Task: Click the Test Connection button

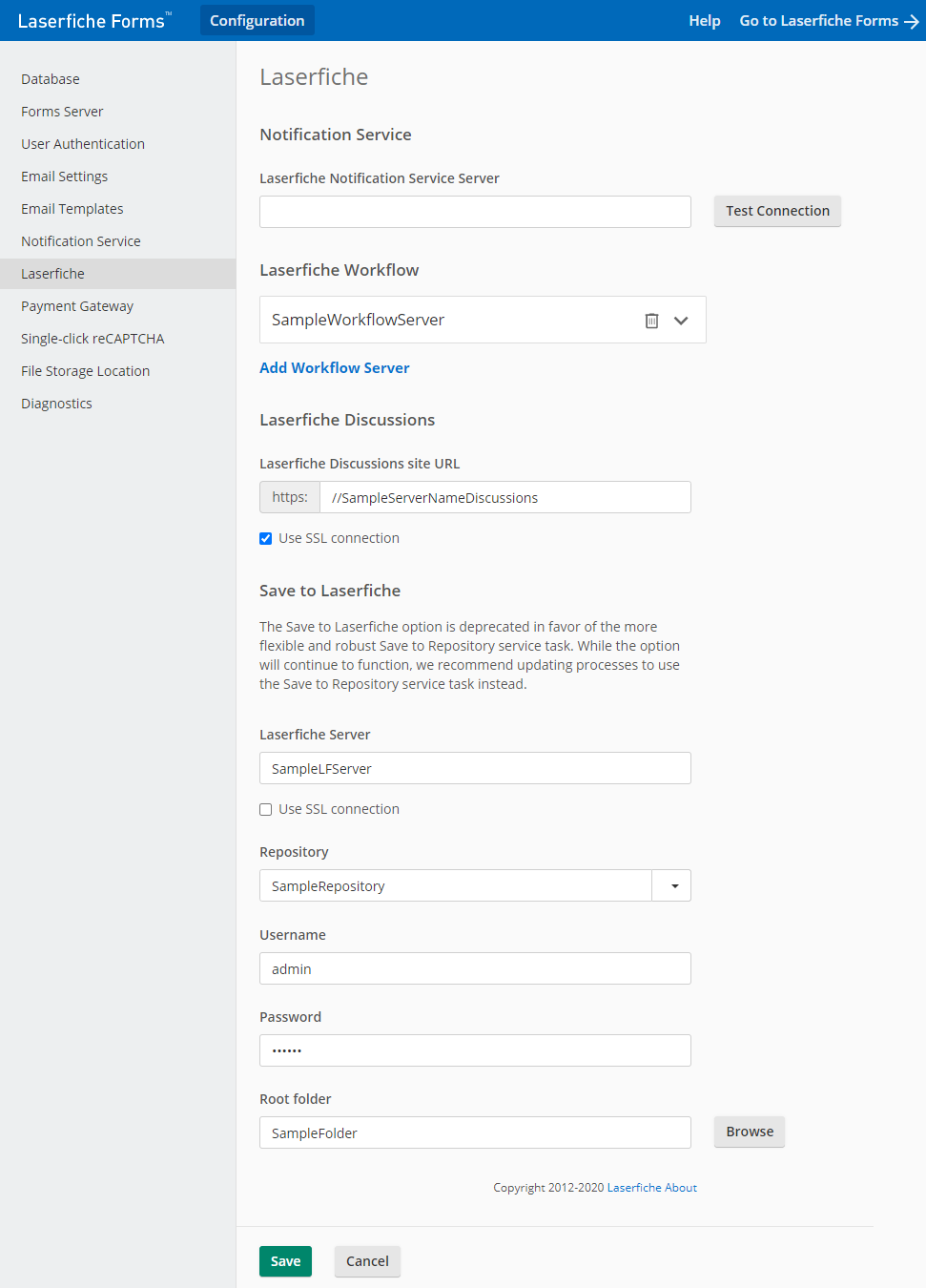Action: [777, 211]
